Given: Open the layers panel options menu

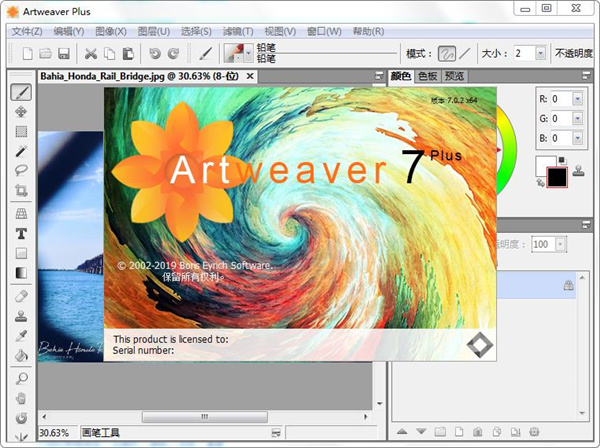Looking at the screenshot, I should coord(586,225).
